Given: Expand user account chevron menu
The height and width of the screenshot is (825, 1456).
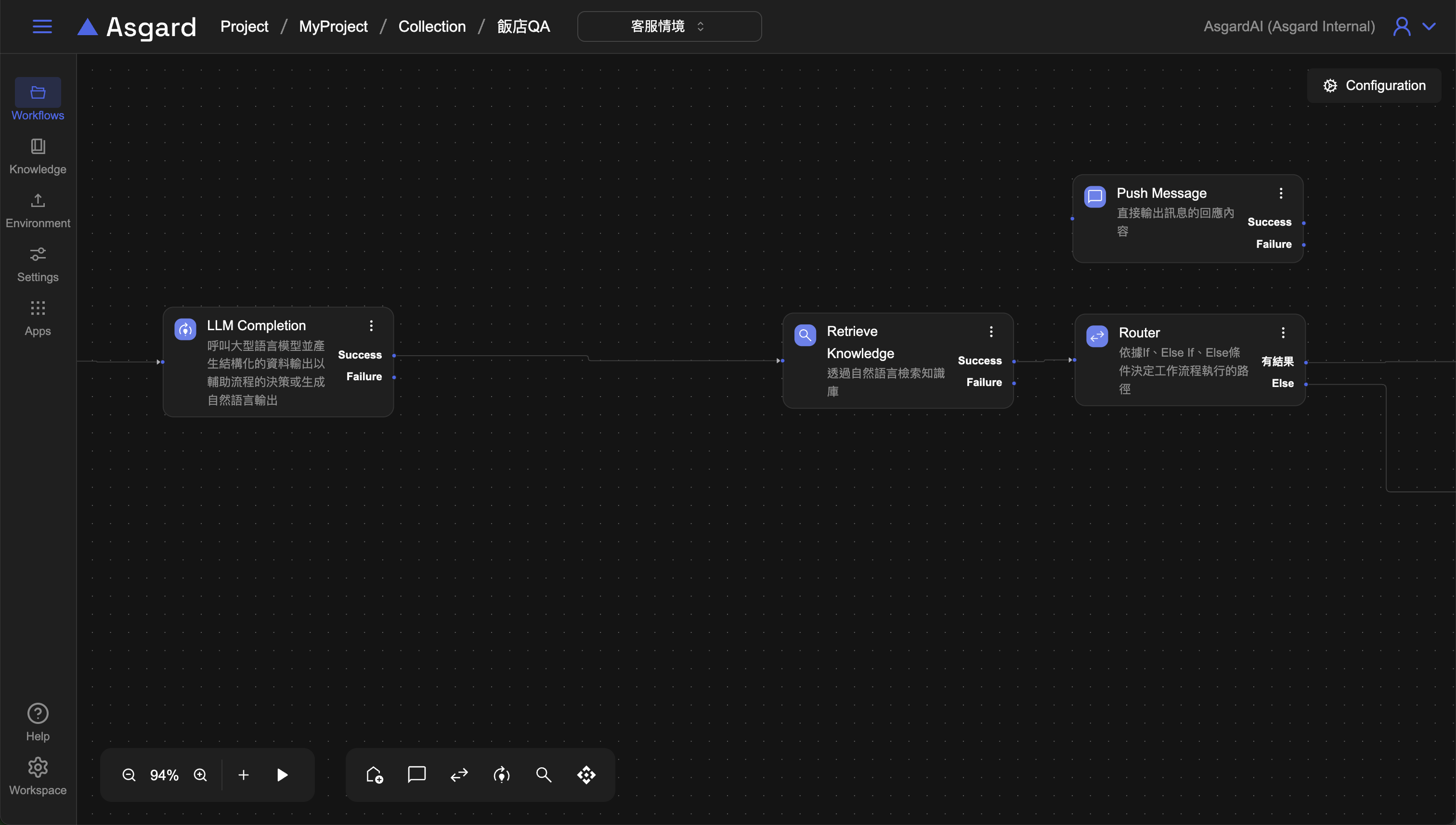Looking at the screenshot, I should pyautogui.click(x=1429, y=26).
